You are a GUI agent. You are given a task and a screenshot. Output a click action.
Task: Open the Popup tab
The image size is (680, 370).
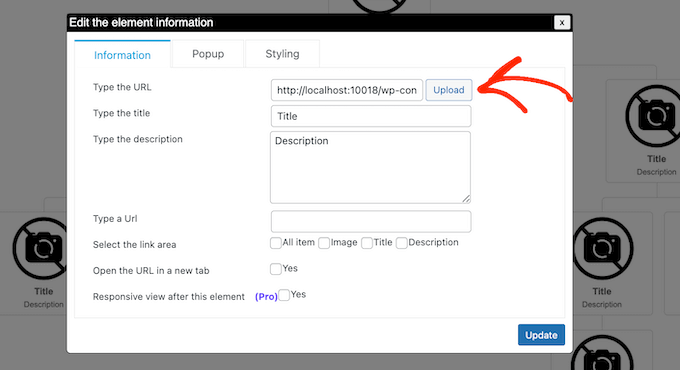click(x=208, y=54)
